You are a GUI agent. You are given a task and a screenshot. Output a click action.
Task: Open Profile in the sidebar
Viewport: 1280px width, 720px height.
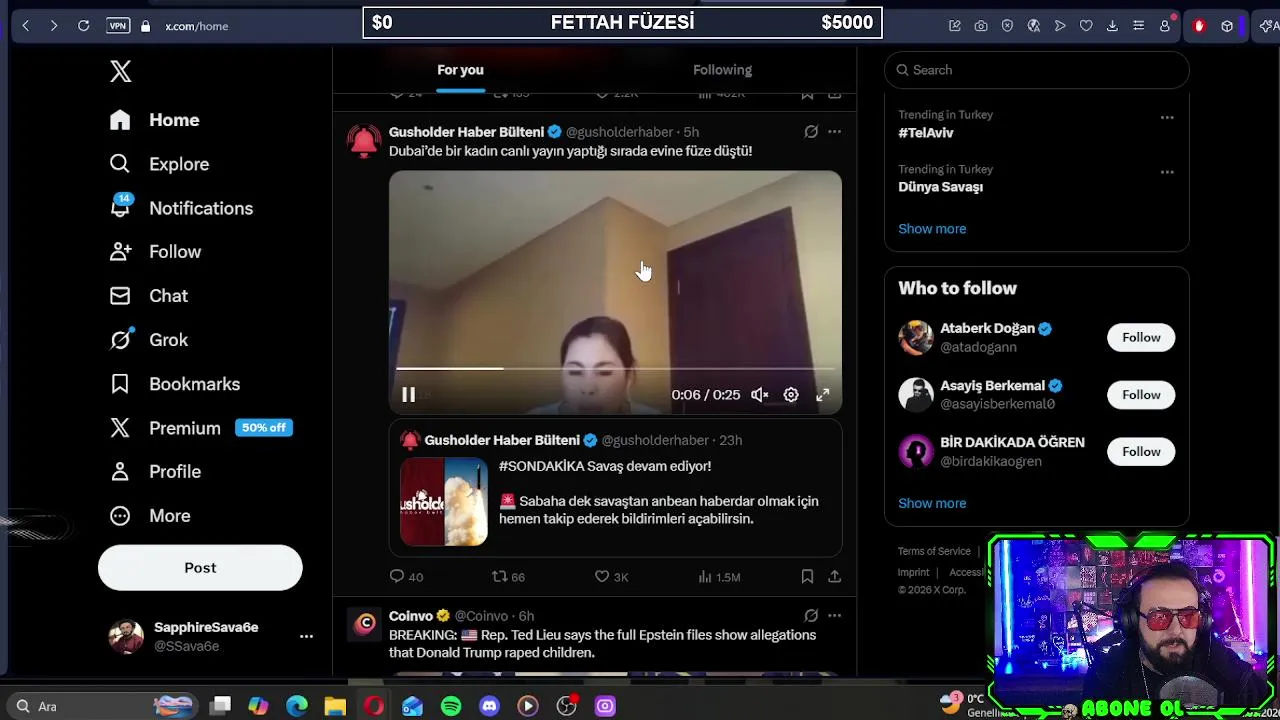[x=155, y=472]
